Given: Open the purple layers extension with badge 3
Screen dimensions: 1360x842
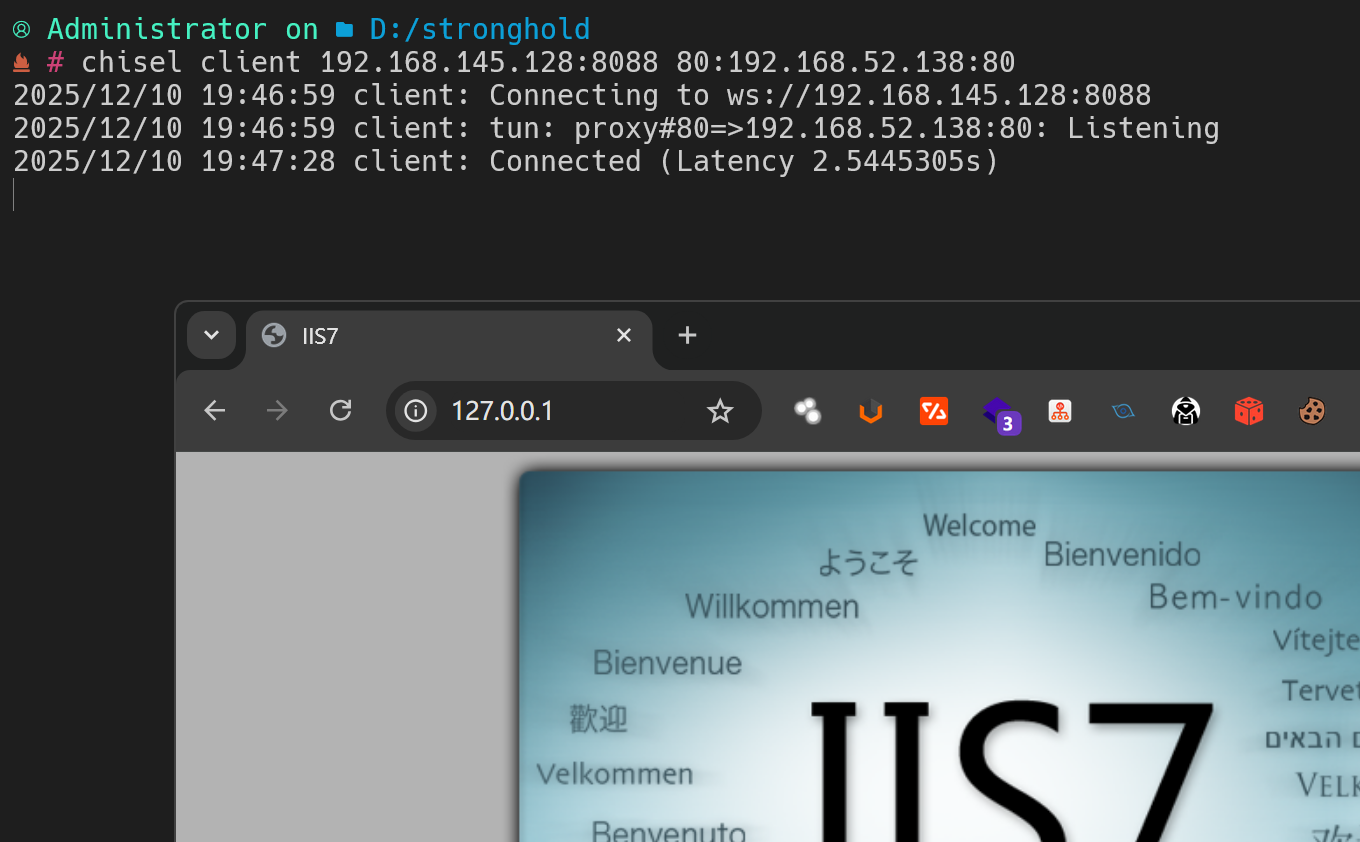Looking at the screenshot, I should point(1000,414).
